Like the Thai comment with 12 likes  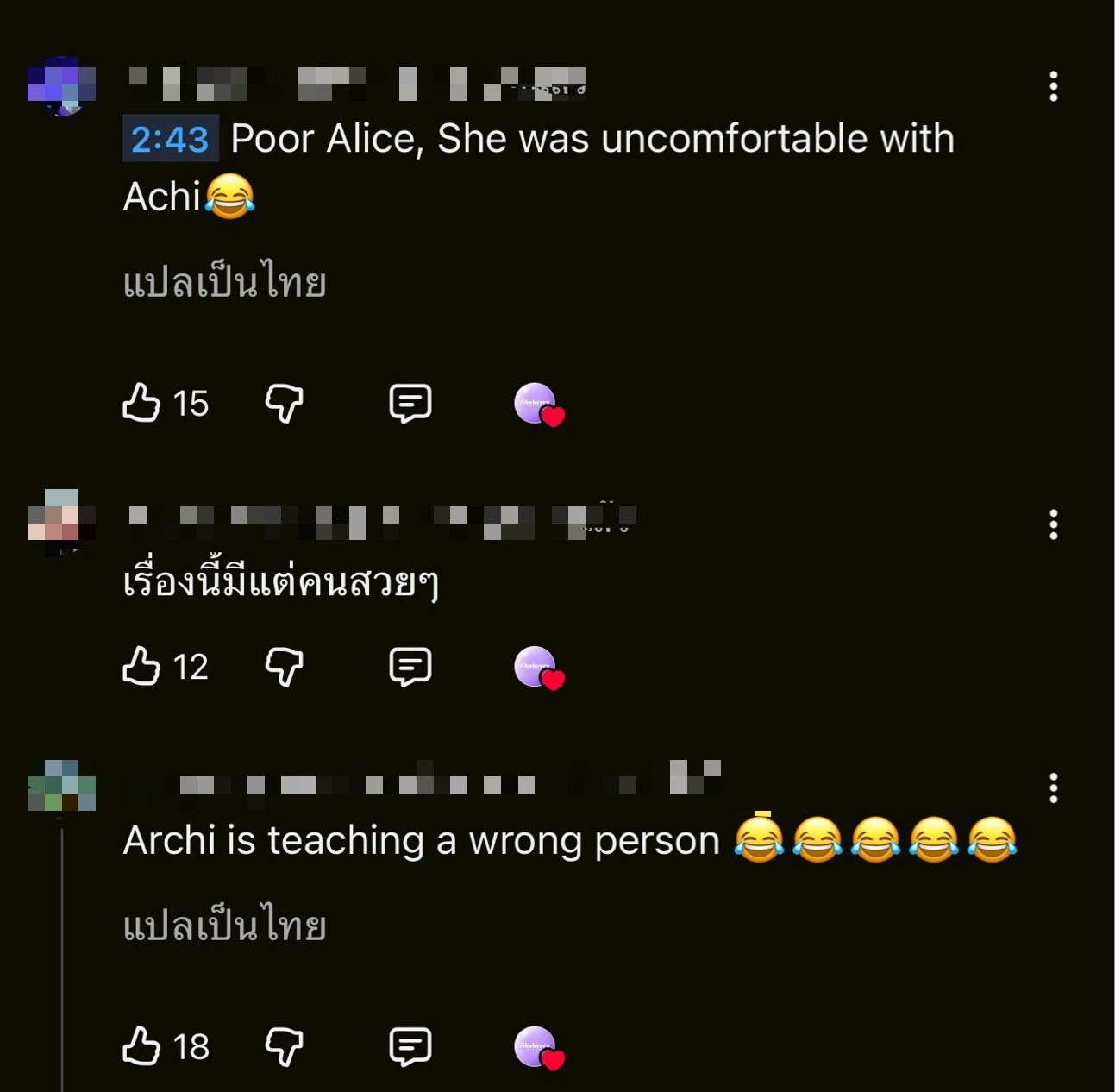[141, 666]
